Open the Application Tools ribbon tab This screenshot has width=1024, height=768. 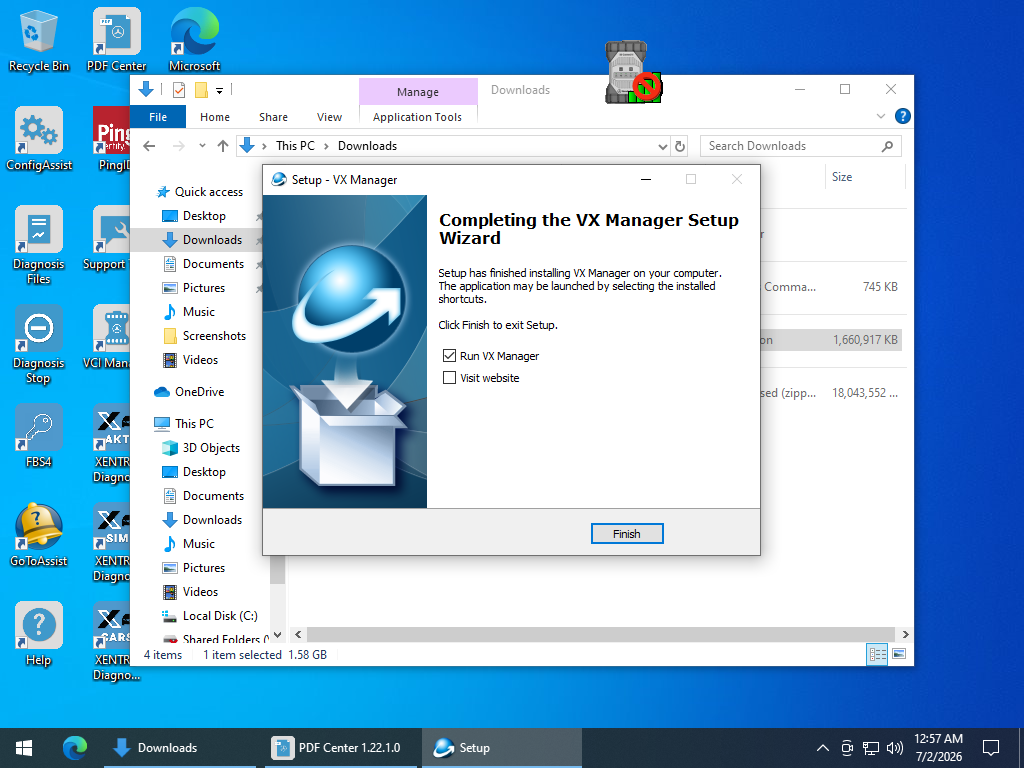click(x=417, y=117)
